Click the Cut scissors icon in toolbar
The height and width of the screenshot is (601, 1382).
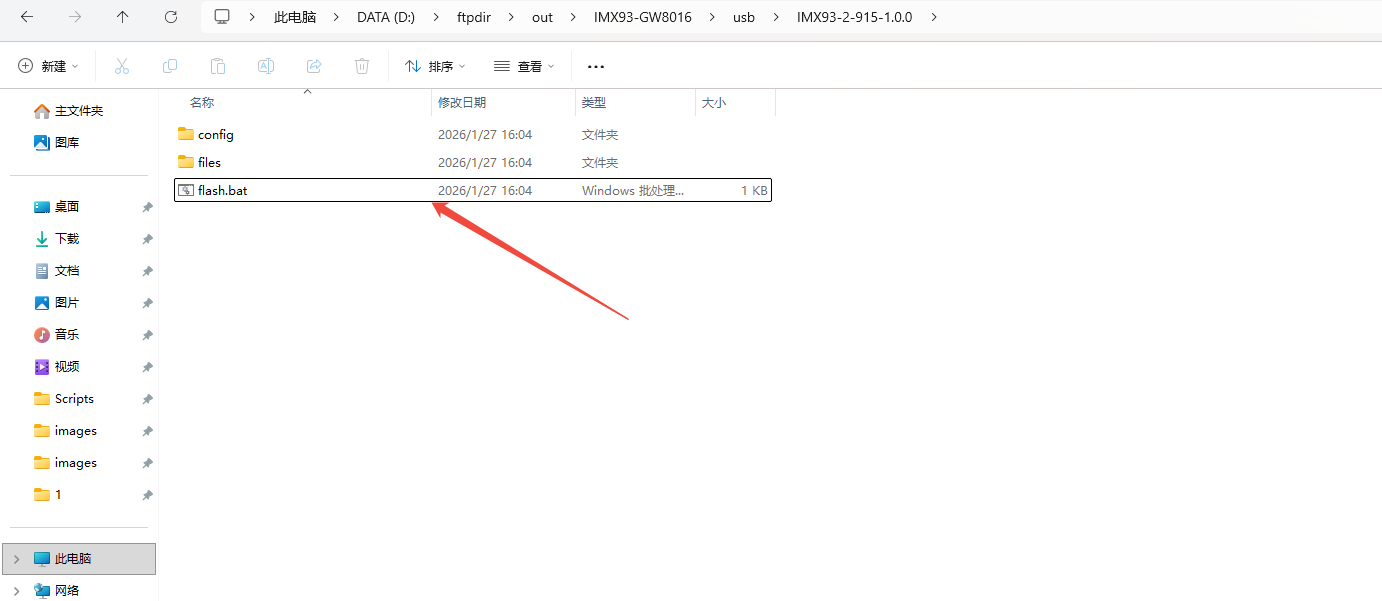tap(122, 66)
